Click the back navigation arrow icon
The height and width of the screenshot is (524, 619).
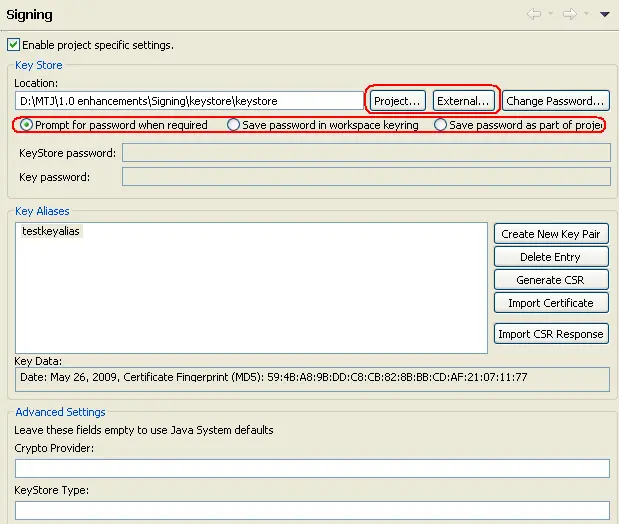534,14
